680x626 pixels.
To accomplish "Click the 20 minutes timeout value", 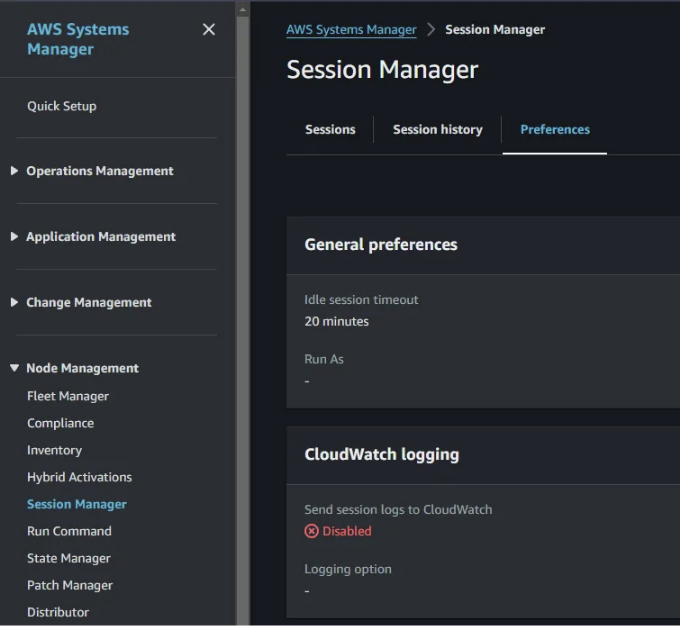I will point(337,321).
